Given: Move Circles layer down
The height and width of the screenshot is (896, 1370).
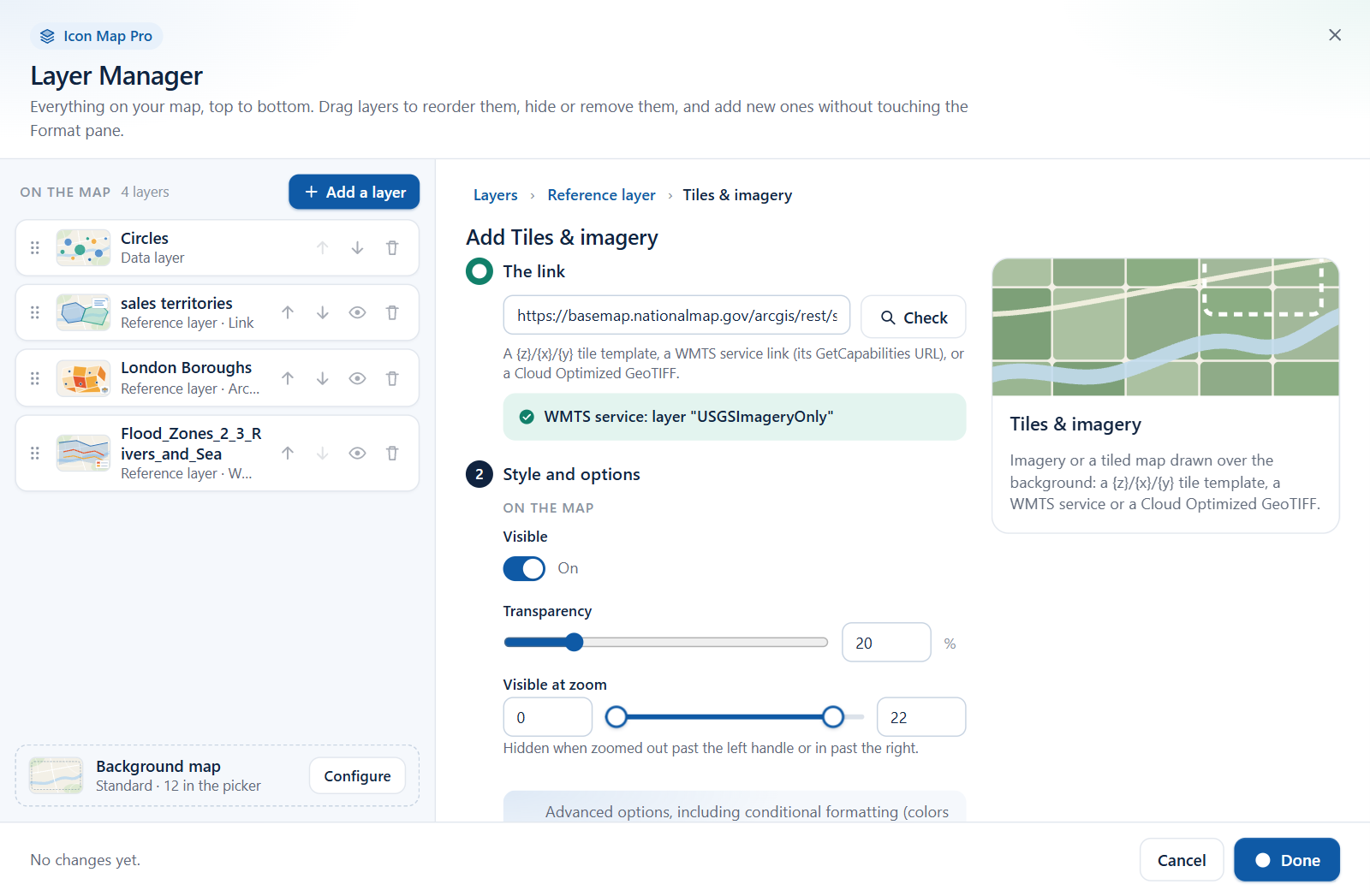Looking at the screenshot, I should pos(357,248).
